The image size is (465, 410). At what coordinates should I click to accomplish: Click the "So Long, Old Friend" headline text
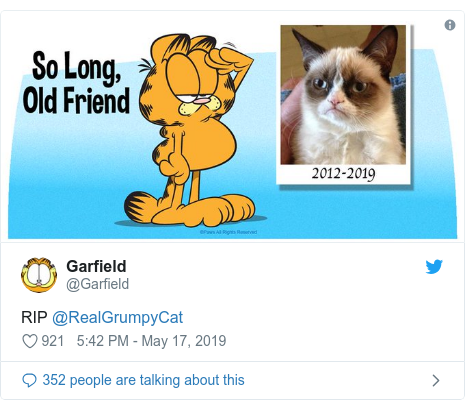click(x=76, y=82)
